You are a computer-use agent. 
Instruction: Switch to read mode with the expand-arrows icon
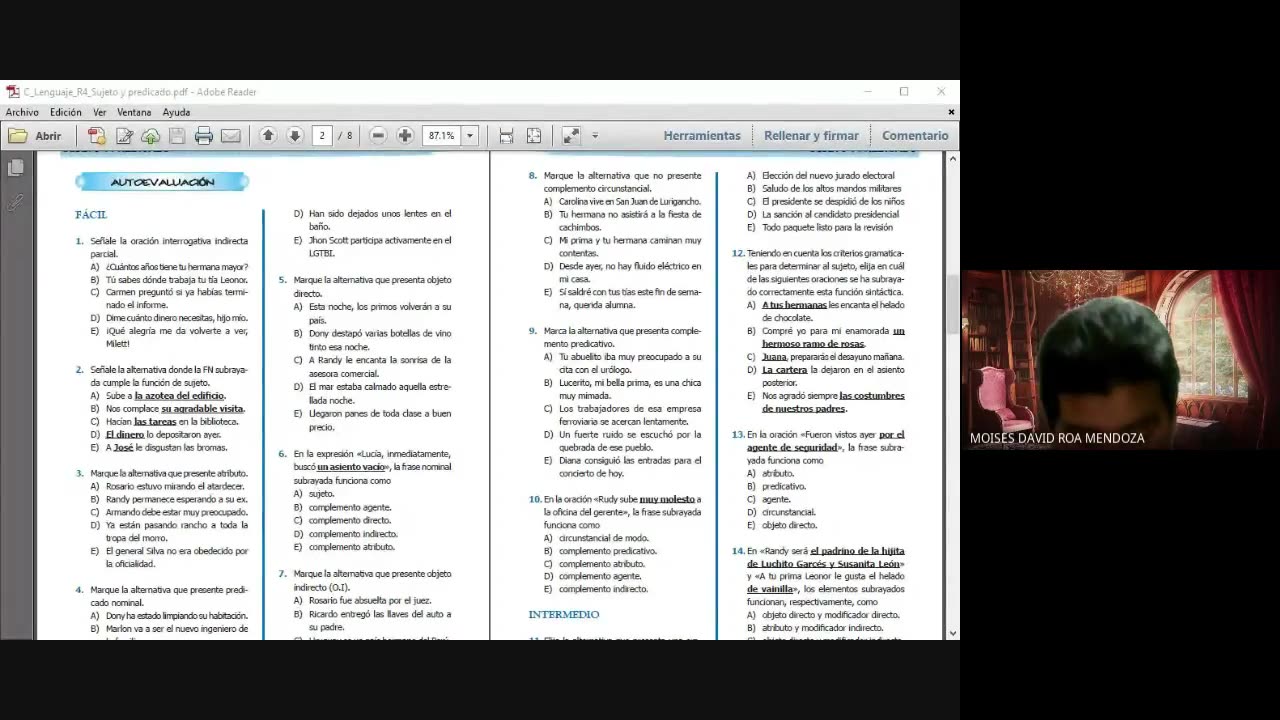pyautogui.click(x=571, y=136)
